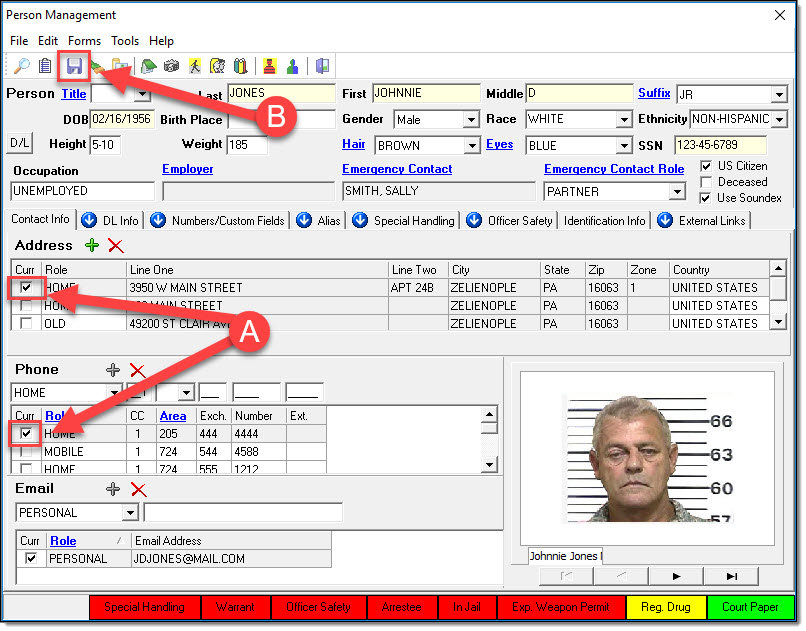
Task: Remove email with red X icon
Action: point(138,489)
